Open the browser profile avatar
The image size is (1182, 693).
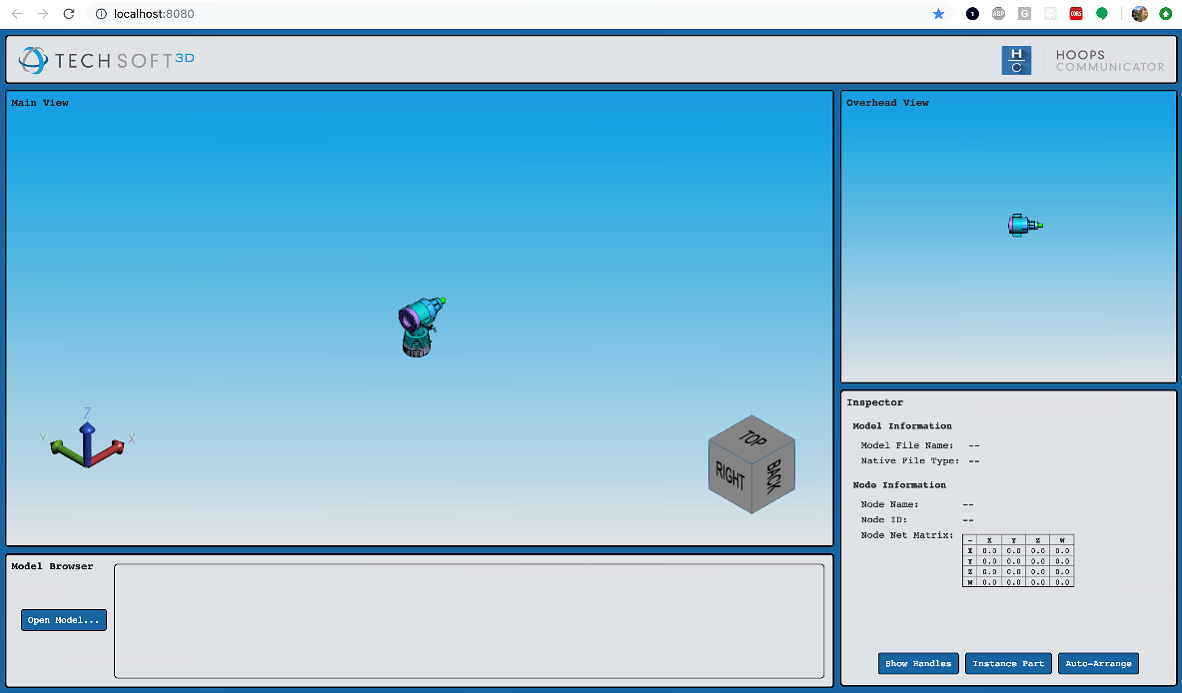(x=1139, y=14)
